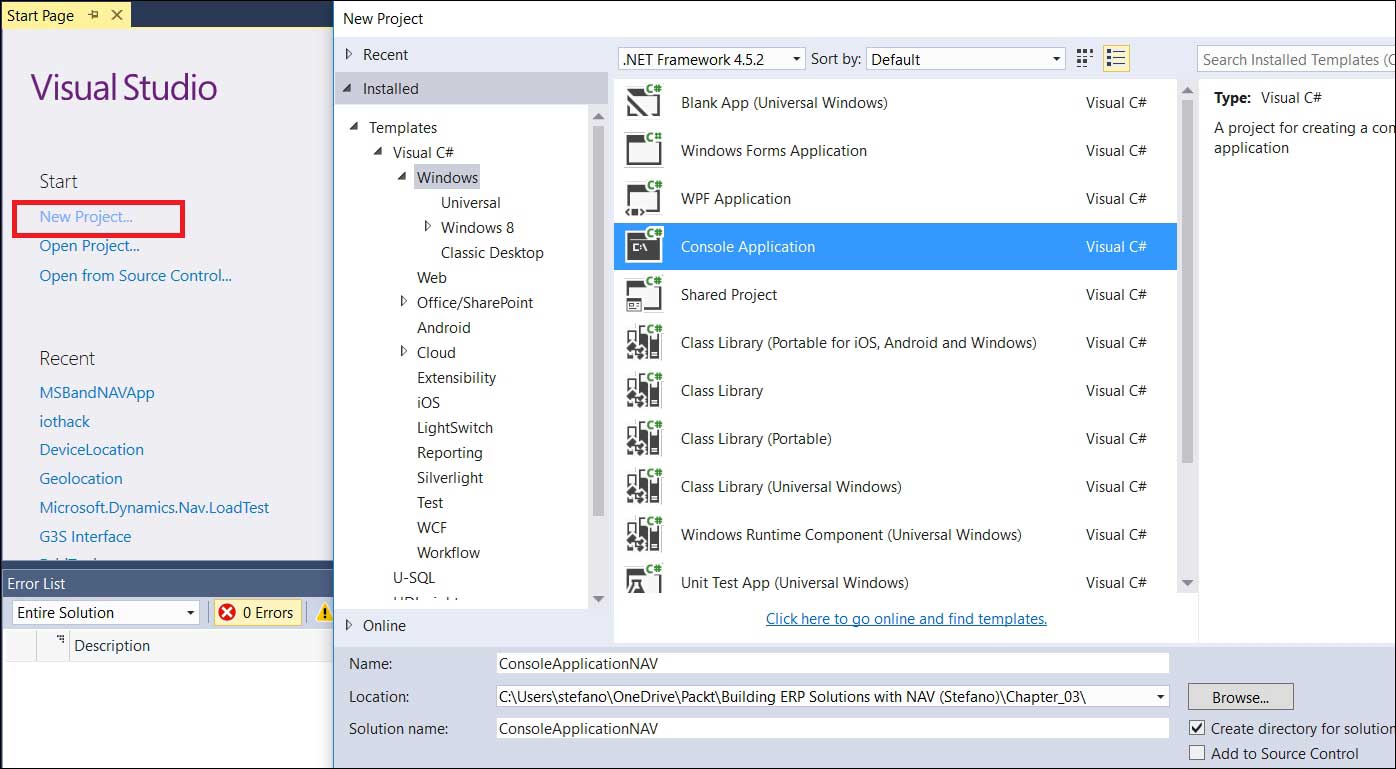The width and height of the screenshot is (1396, 769).
Task: Click the Blank App (Universal Windows) icon
Action: point(644,102)
